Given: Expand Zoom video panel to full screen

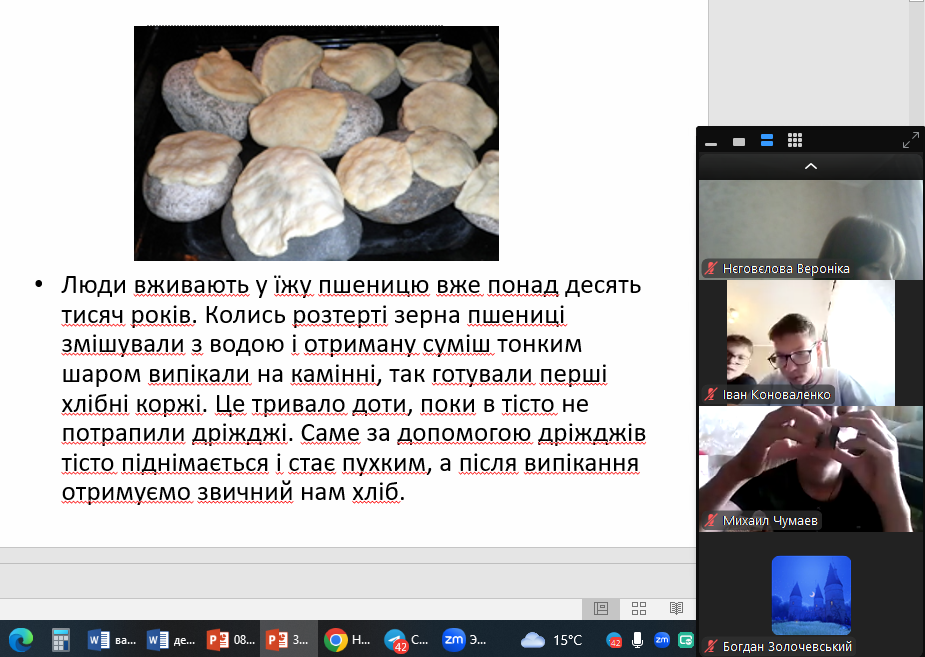Looking at the screenshot, I should coord(910,141).
